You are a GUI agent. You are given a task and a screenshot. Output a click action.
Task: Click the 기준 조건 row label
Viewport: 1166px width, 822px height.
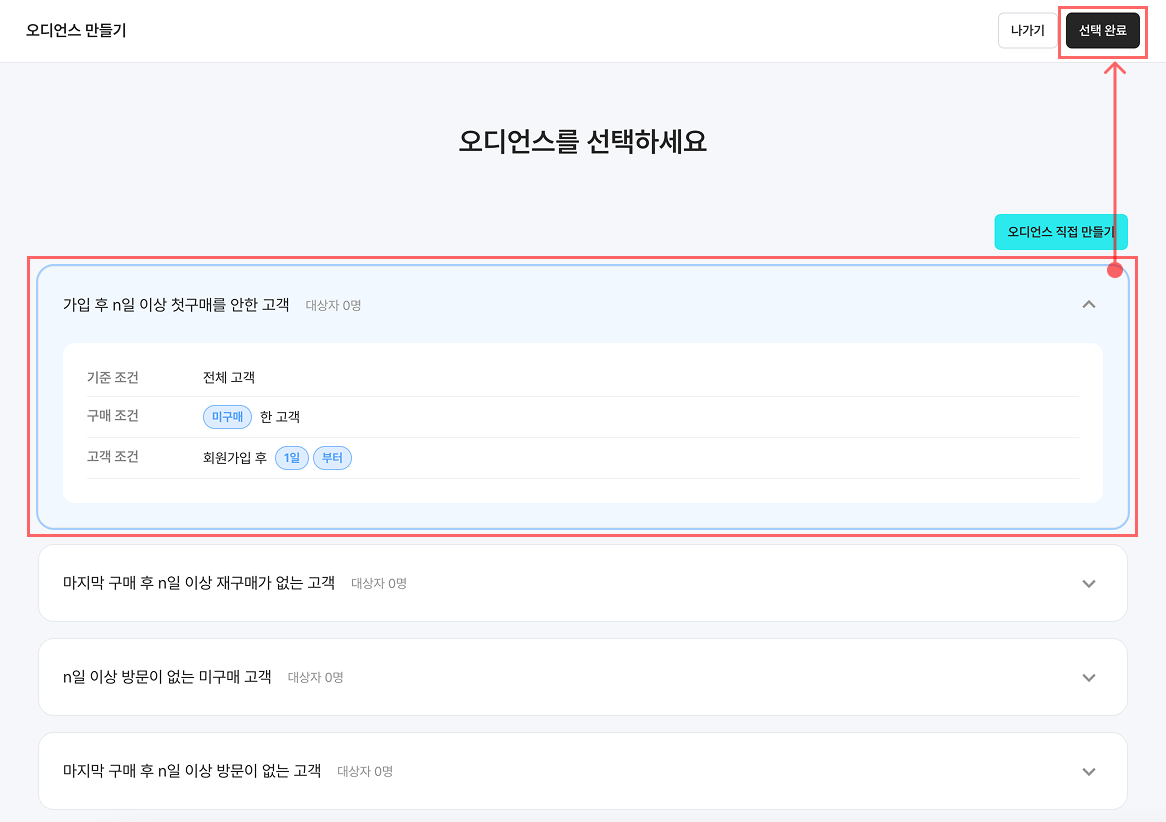pos(113,377)
